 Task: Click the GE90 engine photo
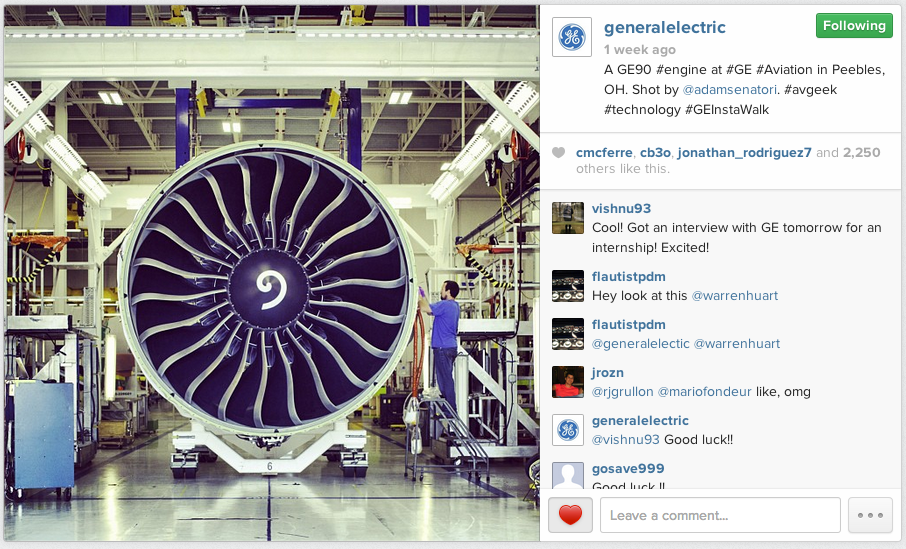(272, 273)
